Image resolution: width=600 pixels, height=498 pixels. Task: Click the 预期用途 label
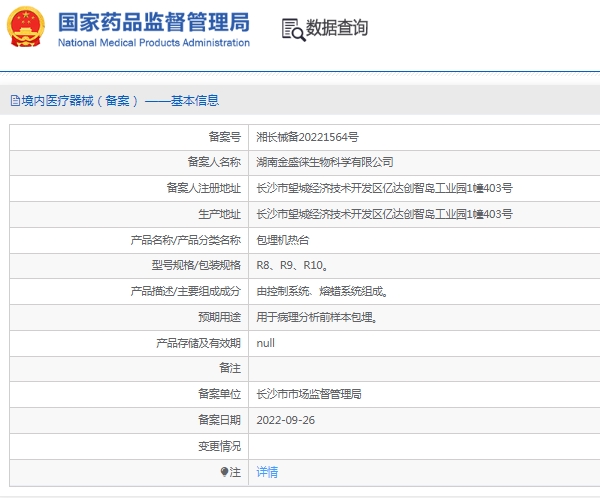220,317
